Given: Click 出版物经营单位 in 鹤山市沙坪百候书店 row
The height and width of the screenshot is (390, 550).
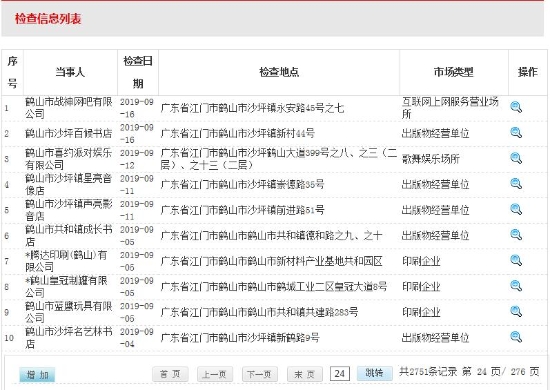Looking at the screenshot, I should pos(435,134).
